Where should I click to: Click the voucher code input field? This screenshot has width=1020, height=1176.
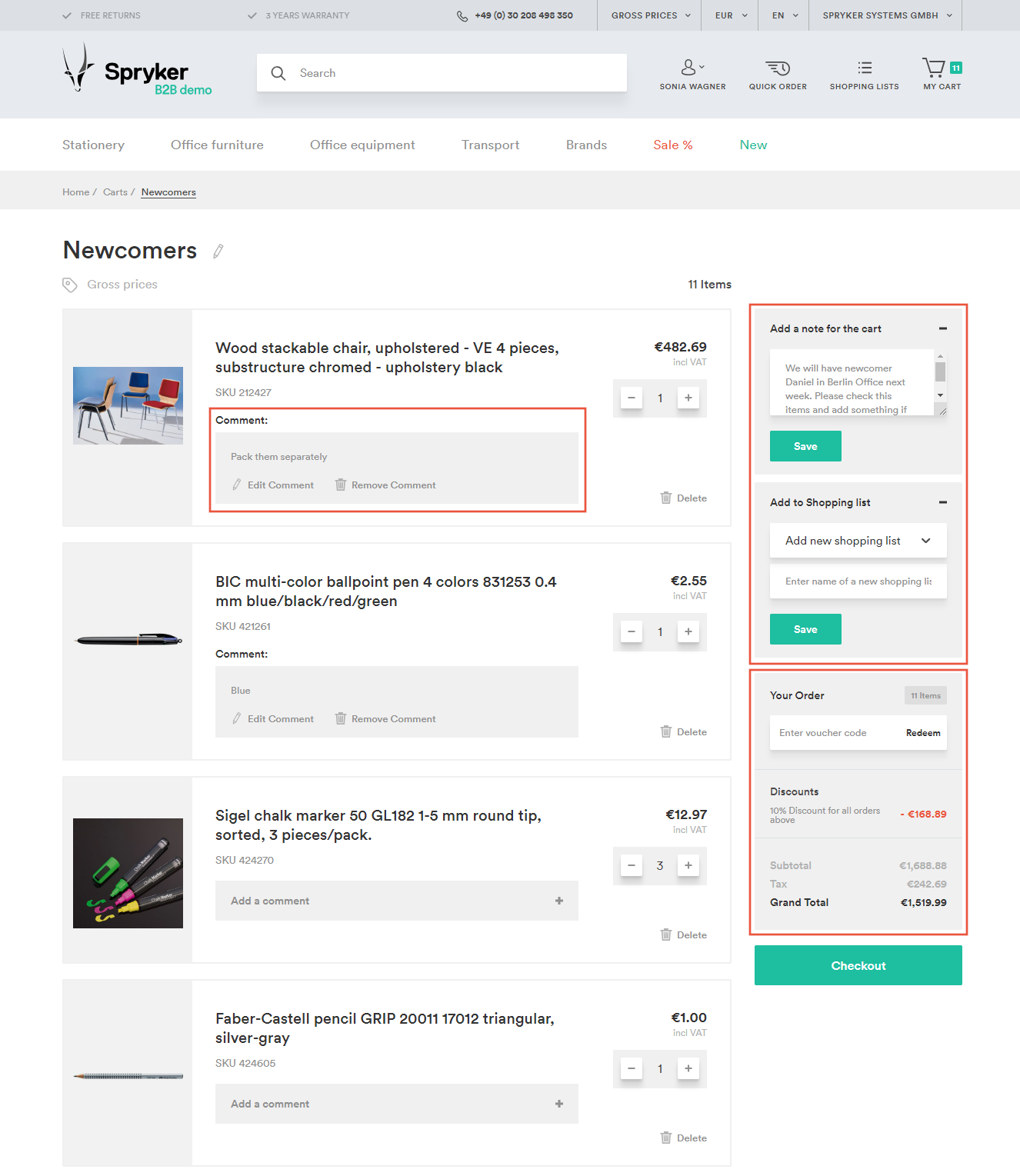click(x=835, y=733)
